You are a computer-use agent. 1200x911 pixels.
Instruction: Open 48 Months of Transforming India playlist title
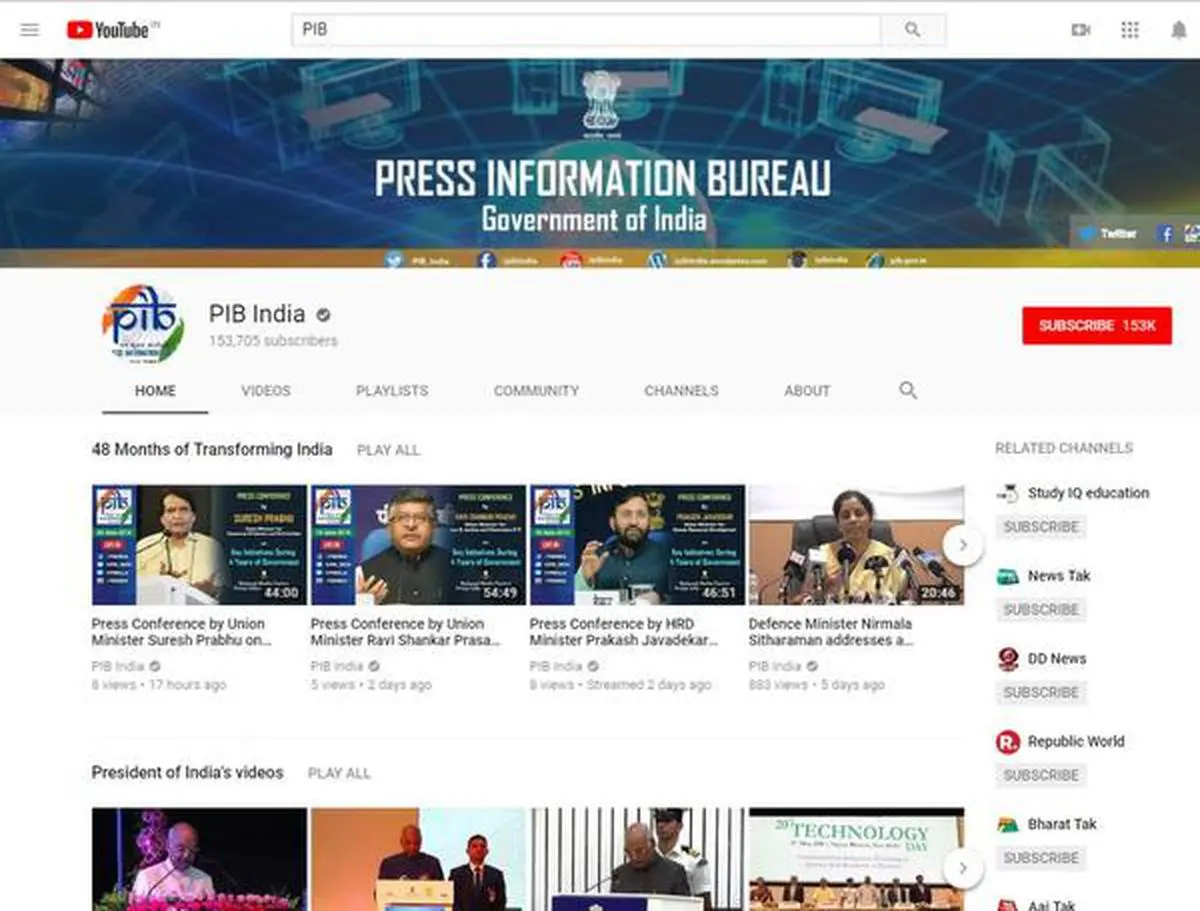point(212,450)
